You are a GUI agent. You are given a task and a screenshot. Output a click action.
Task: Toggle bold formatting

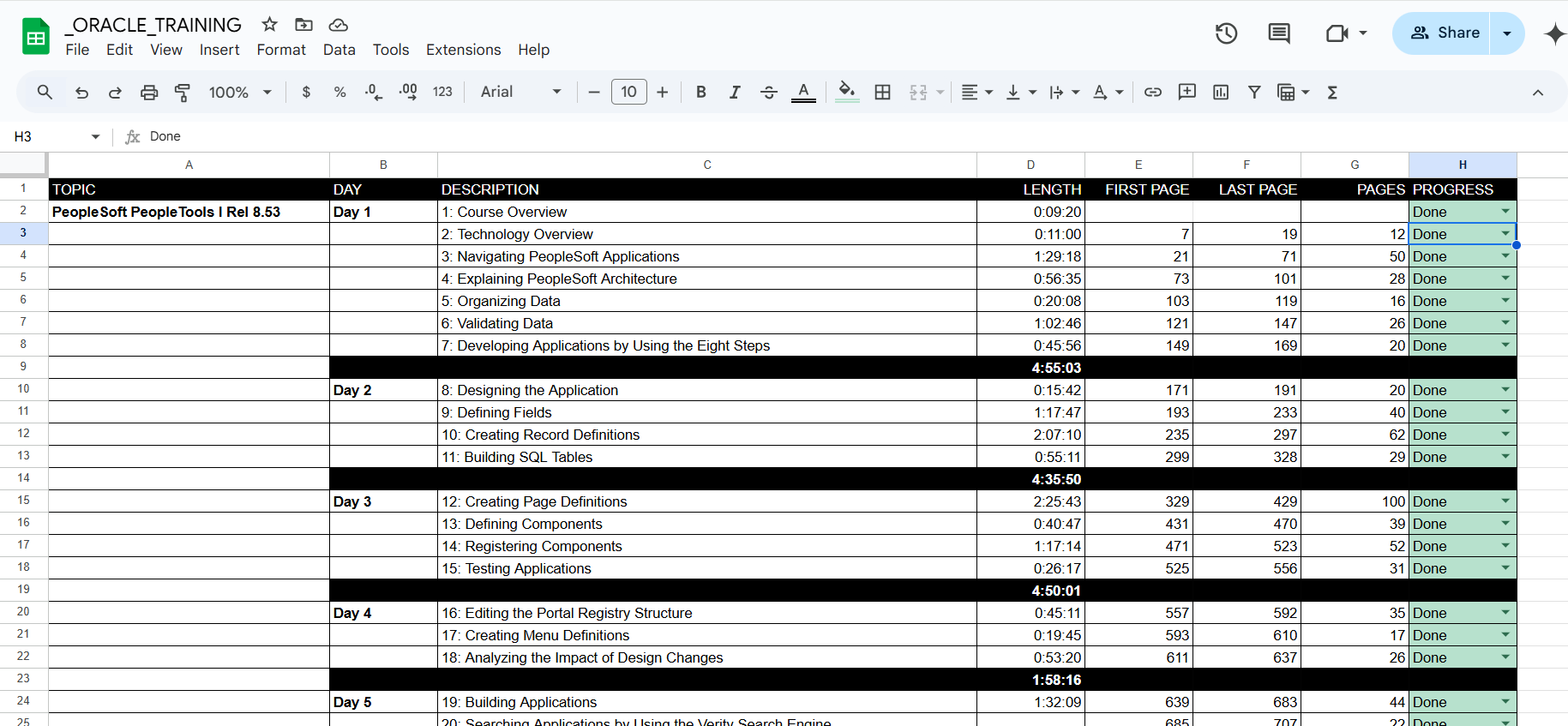pyautogui.click(x=701, y=92)
